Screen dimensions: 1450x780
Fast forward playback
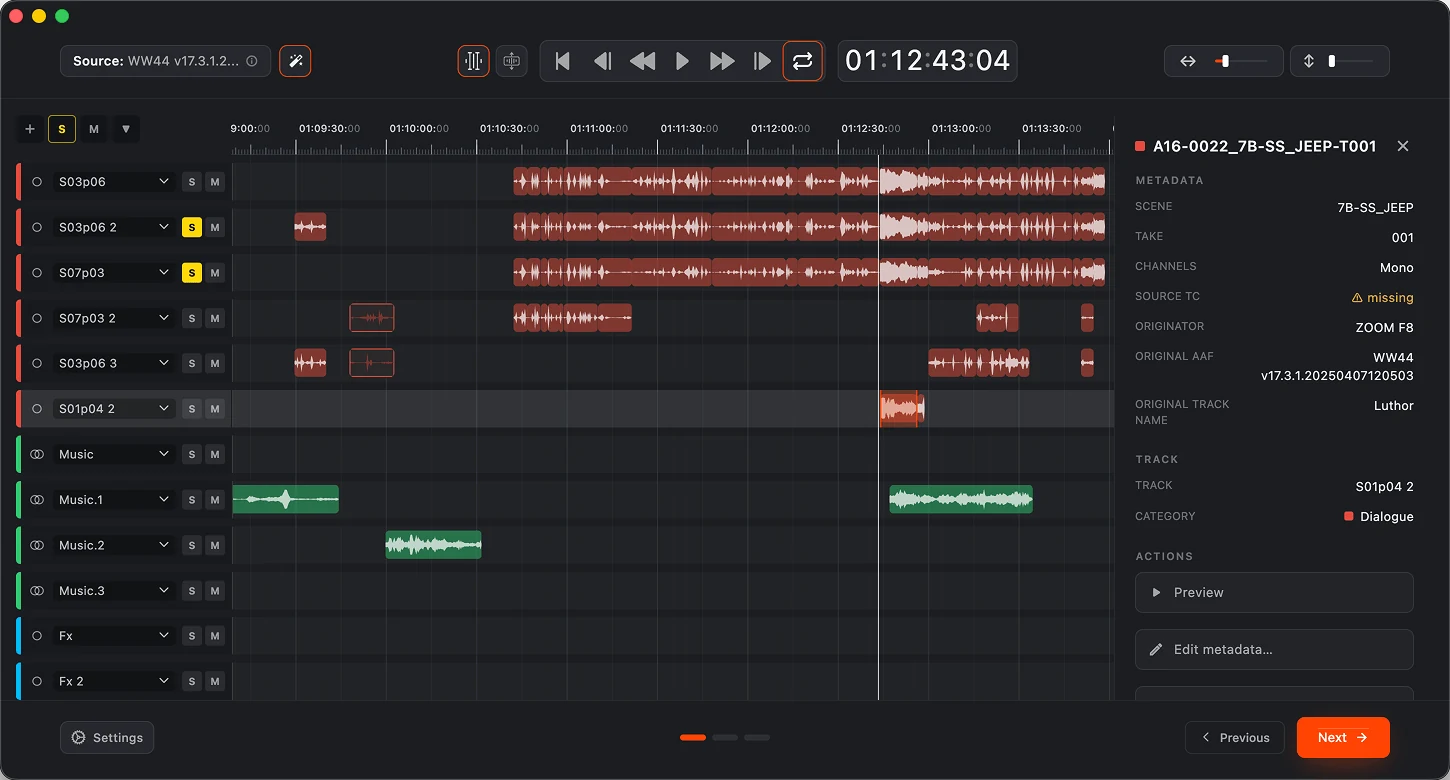[722, 61]
